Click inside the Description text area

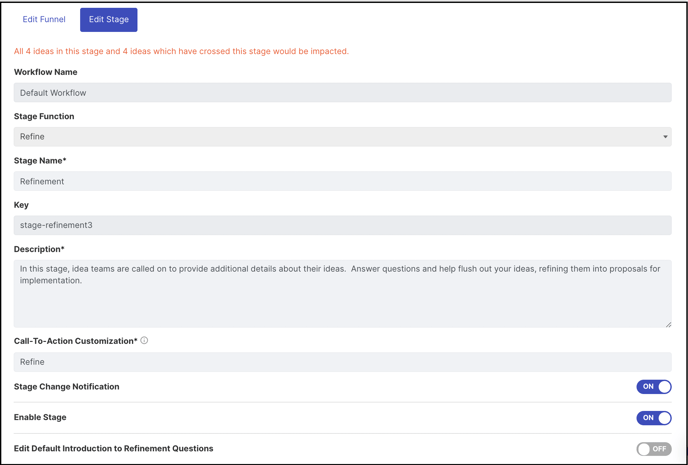pyautogui.click(x=342, y=293)
